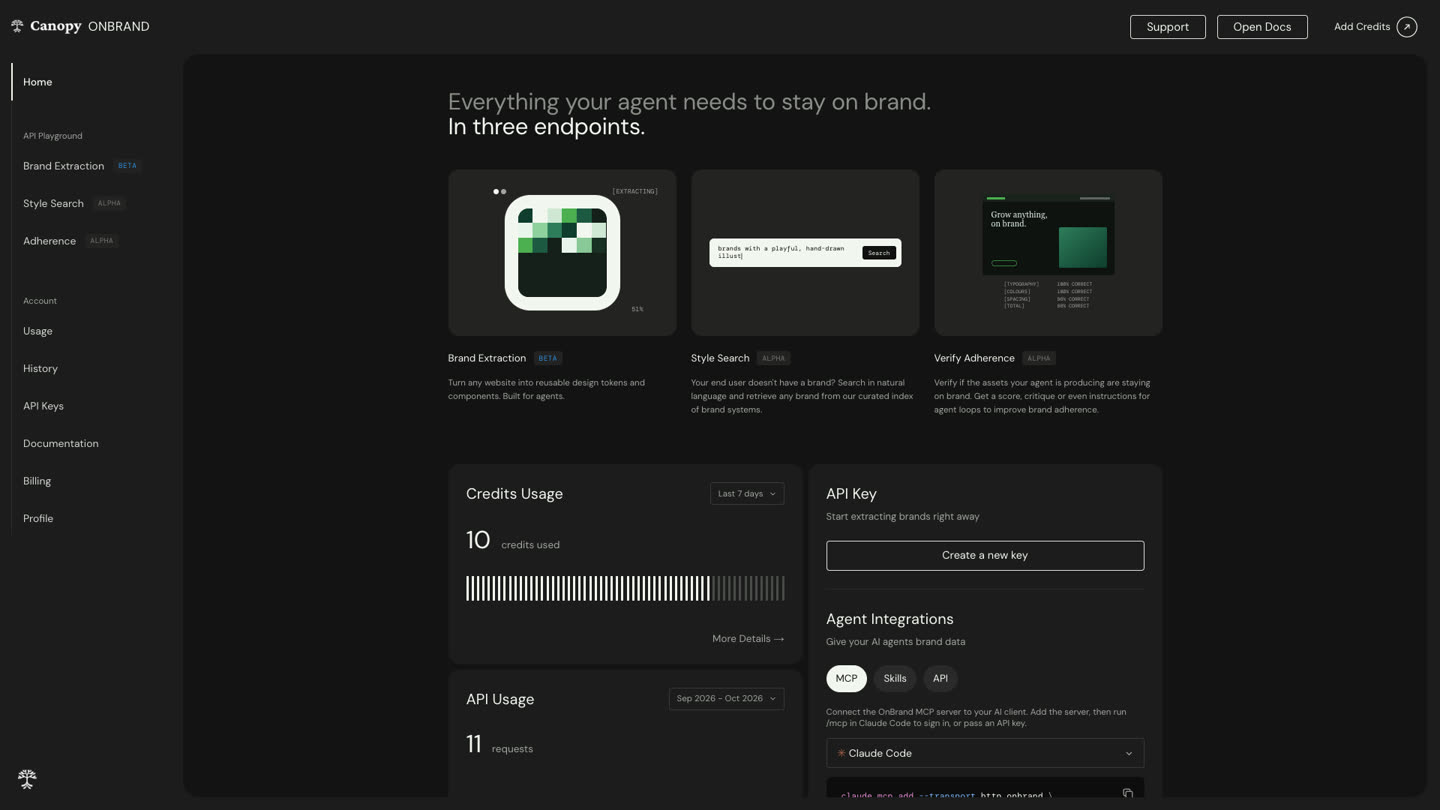Open Brand Extraction in API Playground
The height and width of the screenshot is (810, 1440).
tap(64, 166)
